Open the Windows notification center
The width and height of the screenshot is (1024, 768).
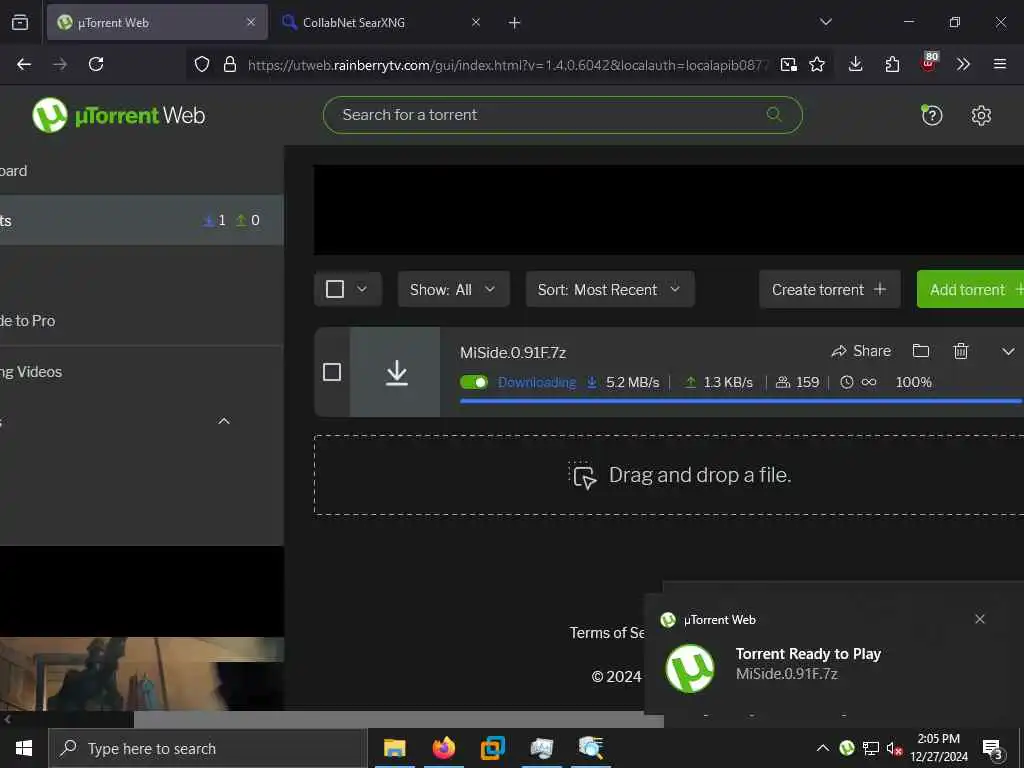click(x=993, y=750)
